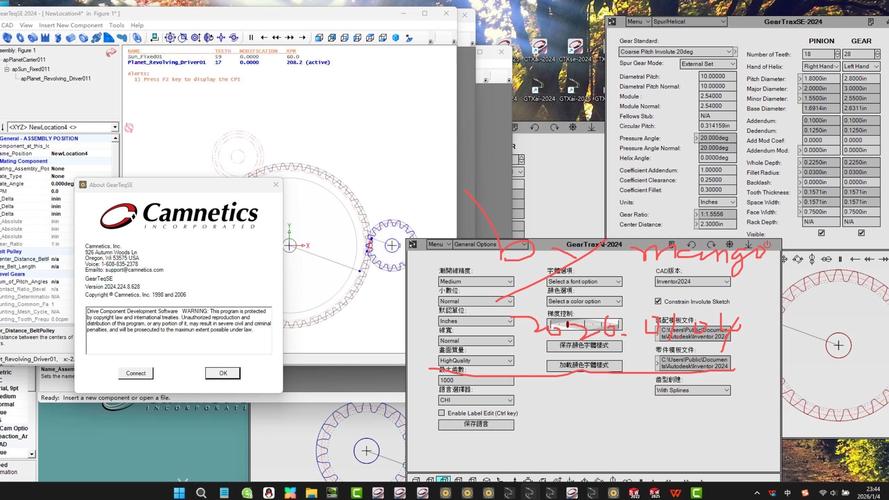Click the double left arrow rewind icon in GearTeqSE
The width and height of the screenshot is (889, 500).
coord(277,37)
